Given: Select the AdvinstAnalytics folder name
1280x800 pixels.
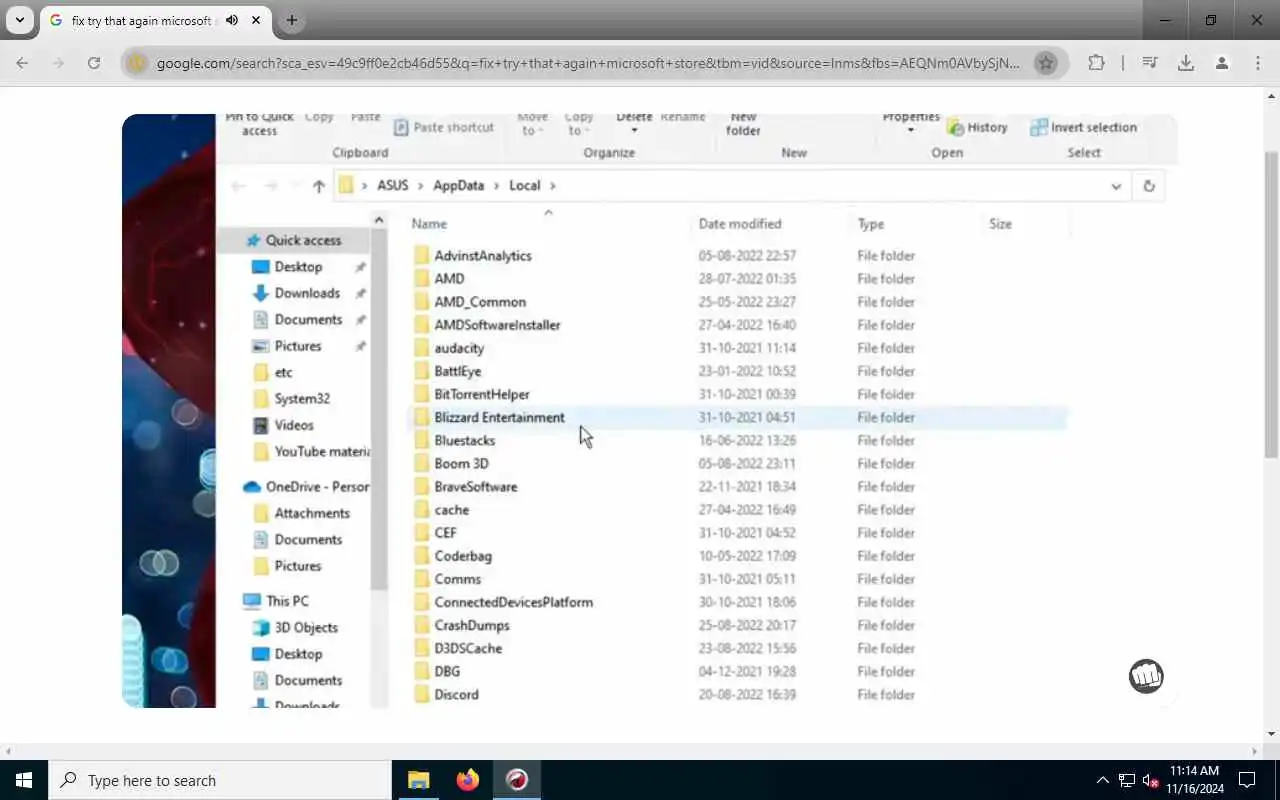Looking at the screenshot, I should pyautogui.click(x=483, y=256).
